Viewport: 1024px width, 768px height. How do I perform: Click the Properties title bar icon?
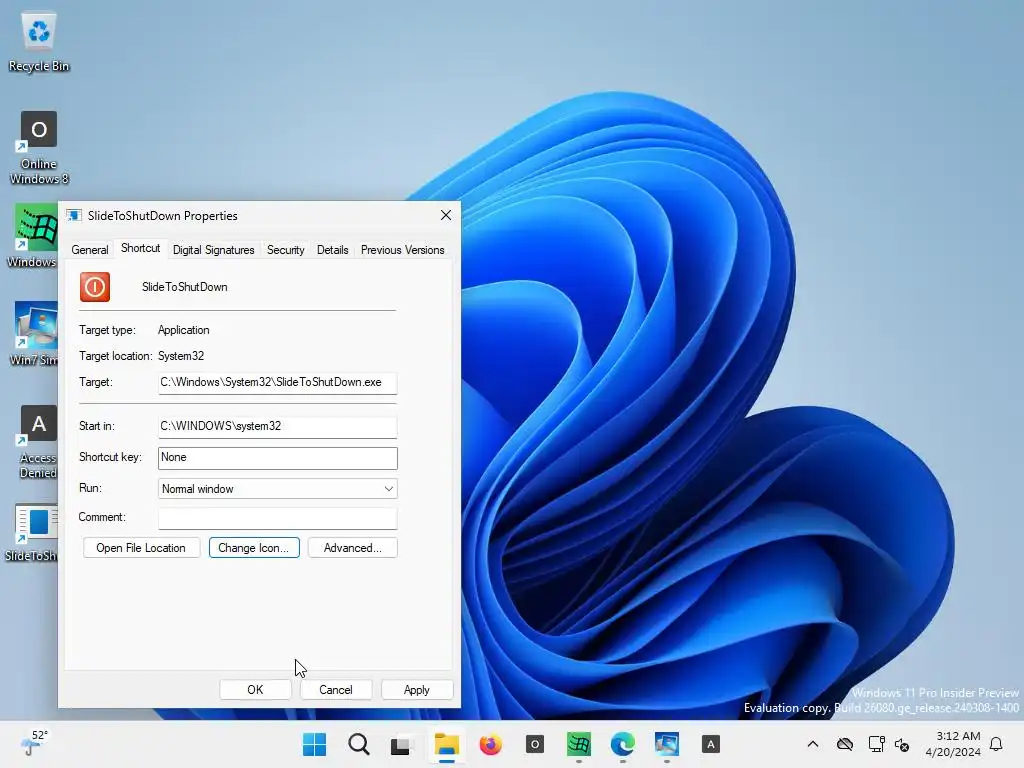(x=74, y=216)
